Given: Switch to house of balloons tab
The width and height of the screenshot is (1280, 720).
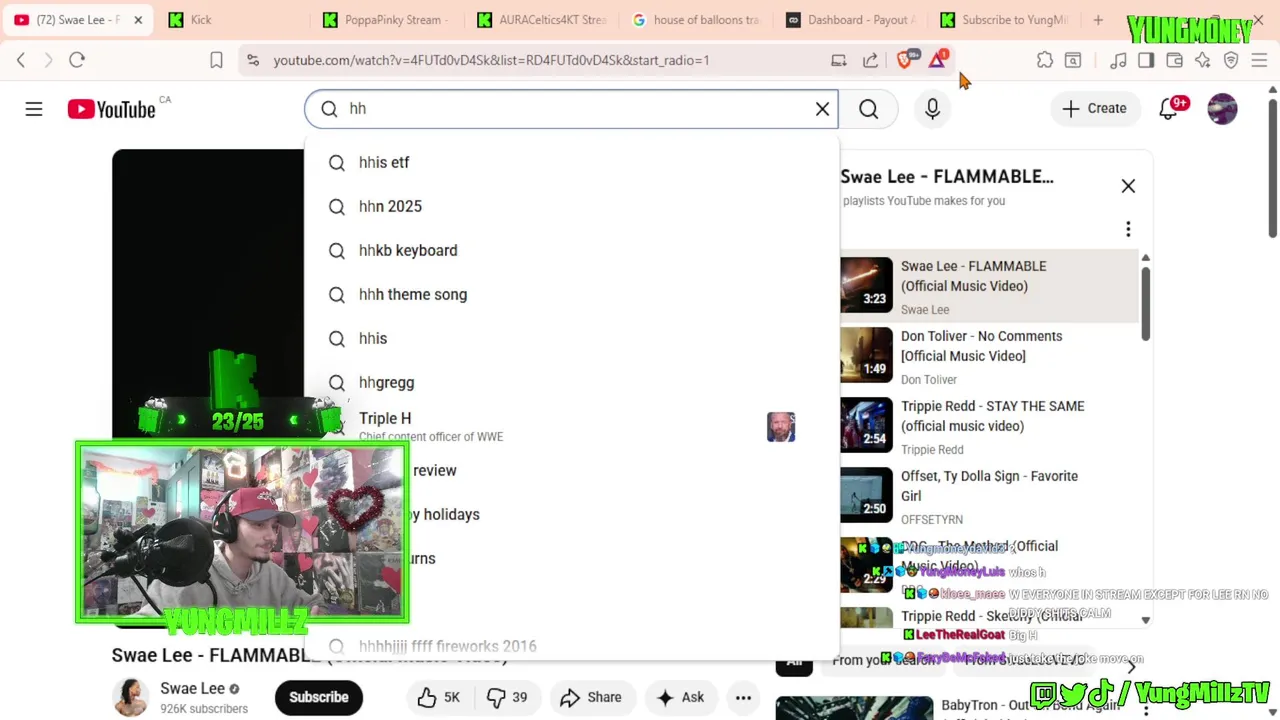Looking at the screenshot, I should (x=695, y=20).
